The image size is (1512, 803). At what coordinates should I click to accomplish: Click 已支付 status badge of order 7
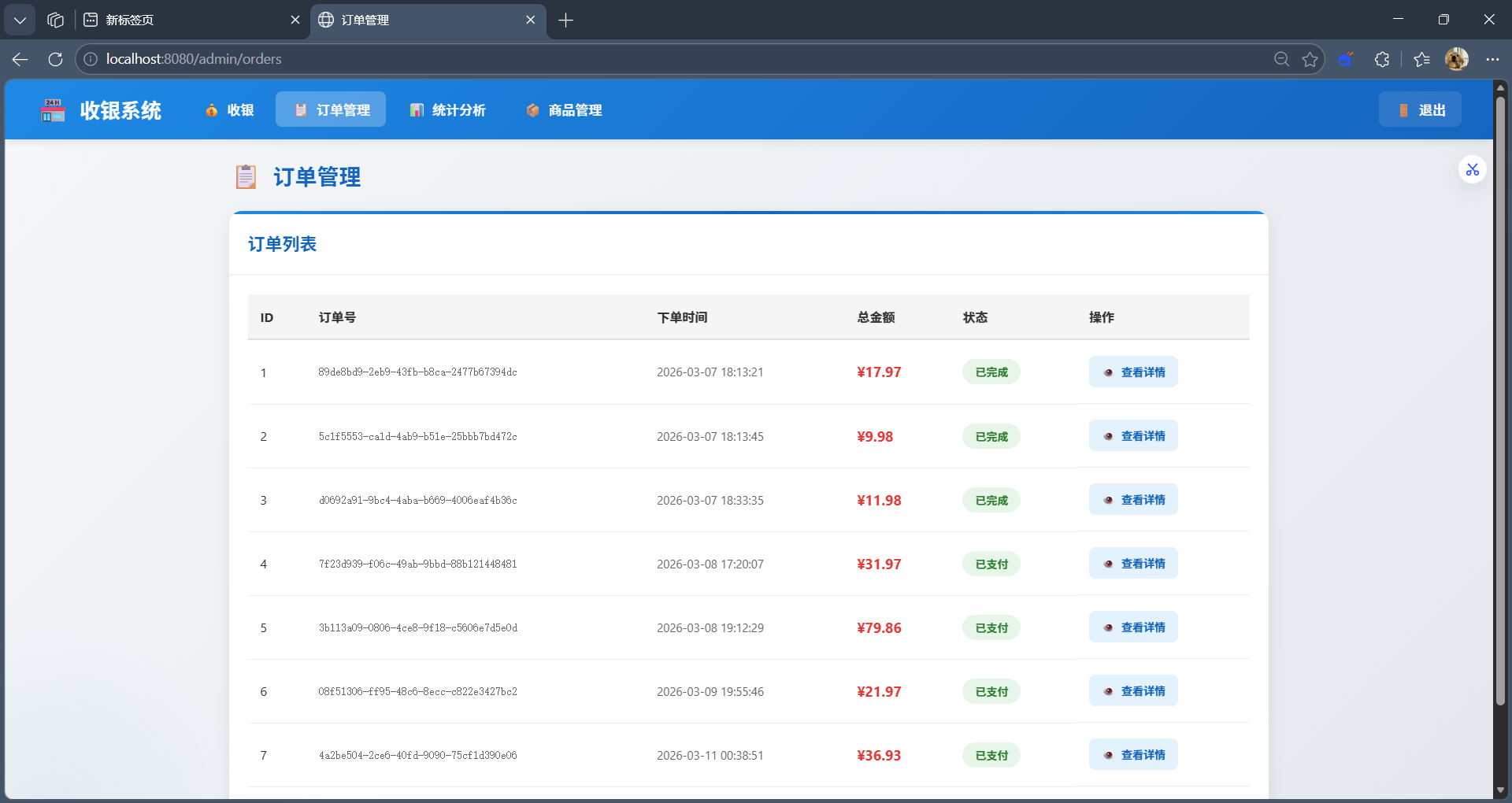991,755
